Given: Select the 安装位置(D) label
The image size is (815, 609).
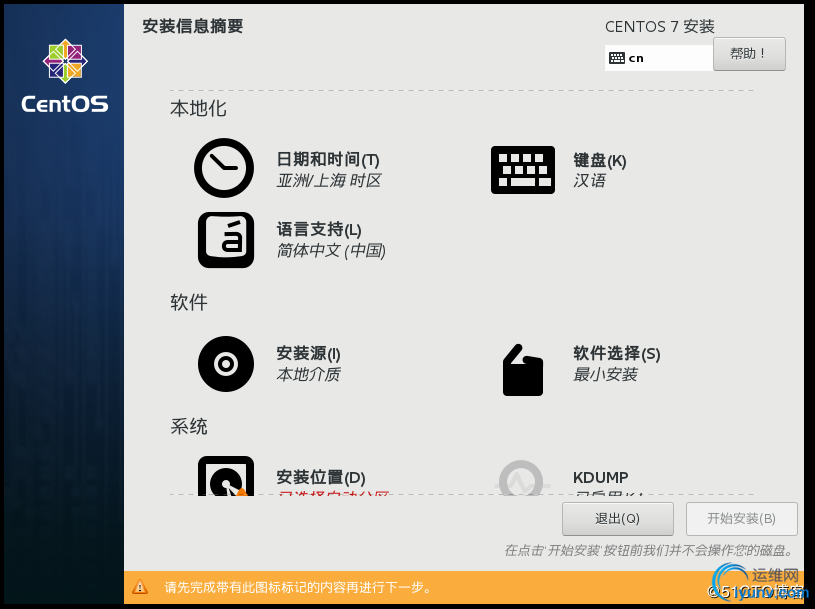Looking at the screenshot, I should tap(321, 477).
